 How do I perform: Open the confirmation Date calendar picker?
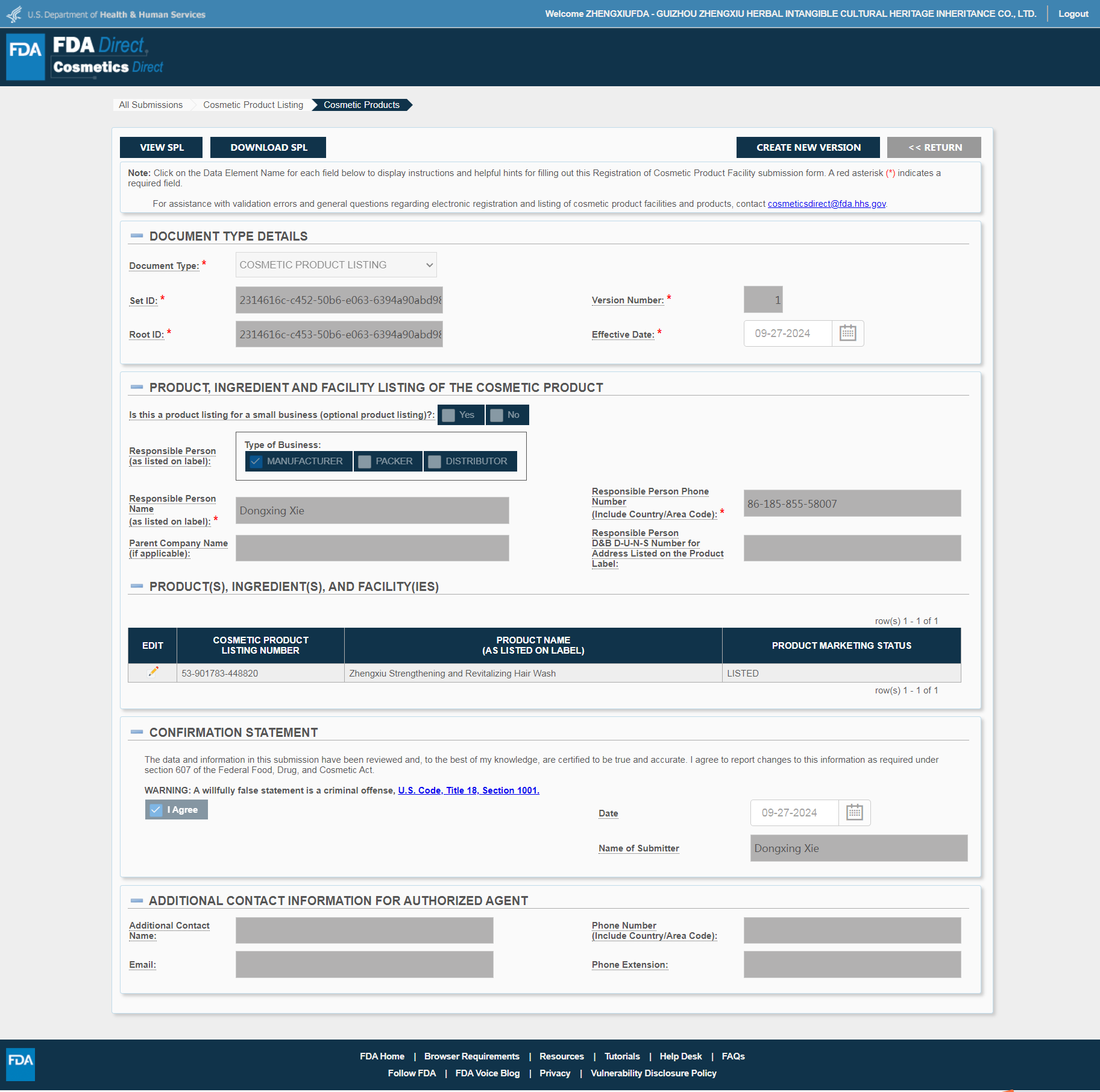point(854,813)
